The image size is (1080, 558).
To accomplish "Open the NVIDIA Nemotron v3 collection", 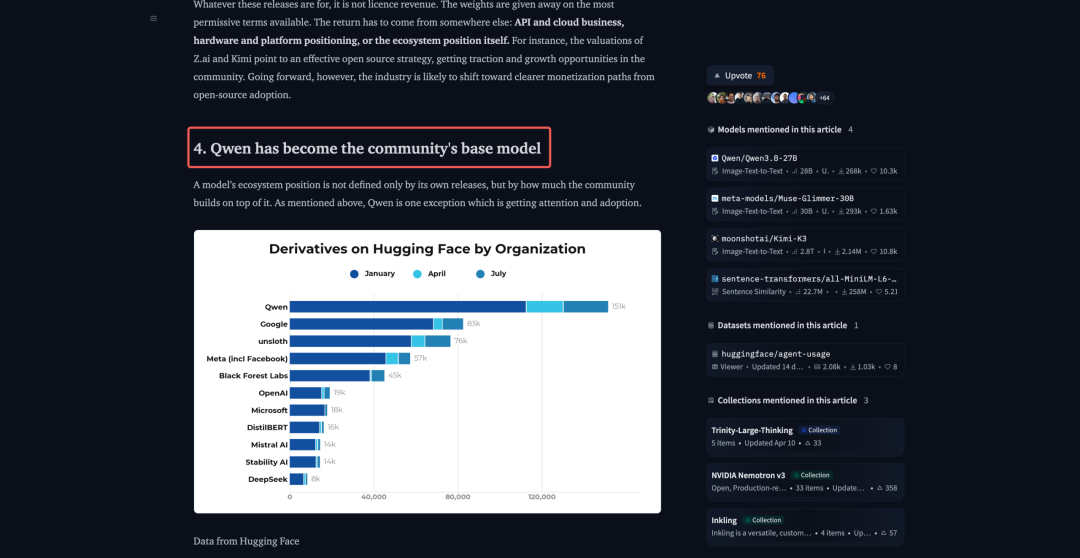I will (x=805, y=482).
